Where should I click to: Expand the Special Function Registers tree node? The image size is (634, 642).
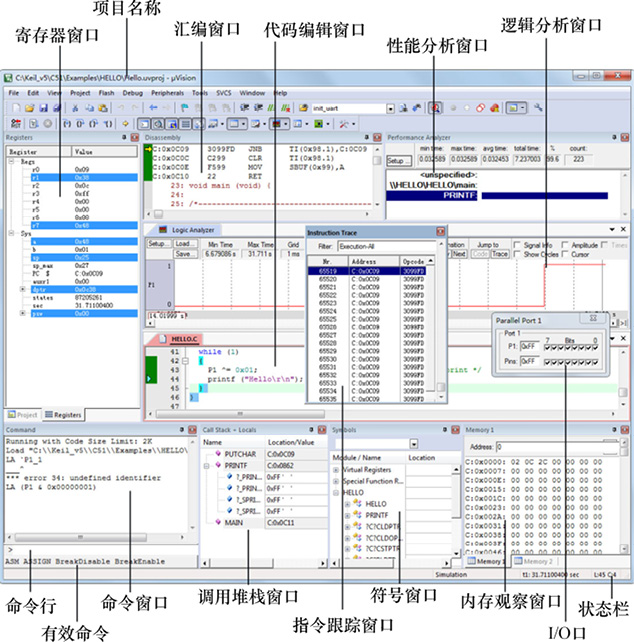point(335,481)
